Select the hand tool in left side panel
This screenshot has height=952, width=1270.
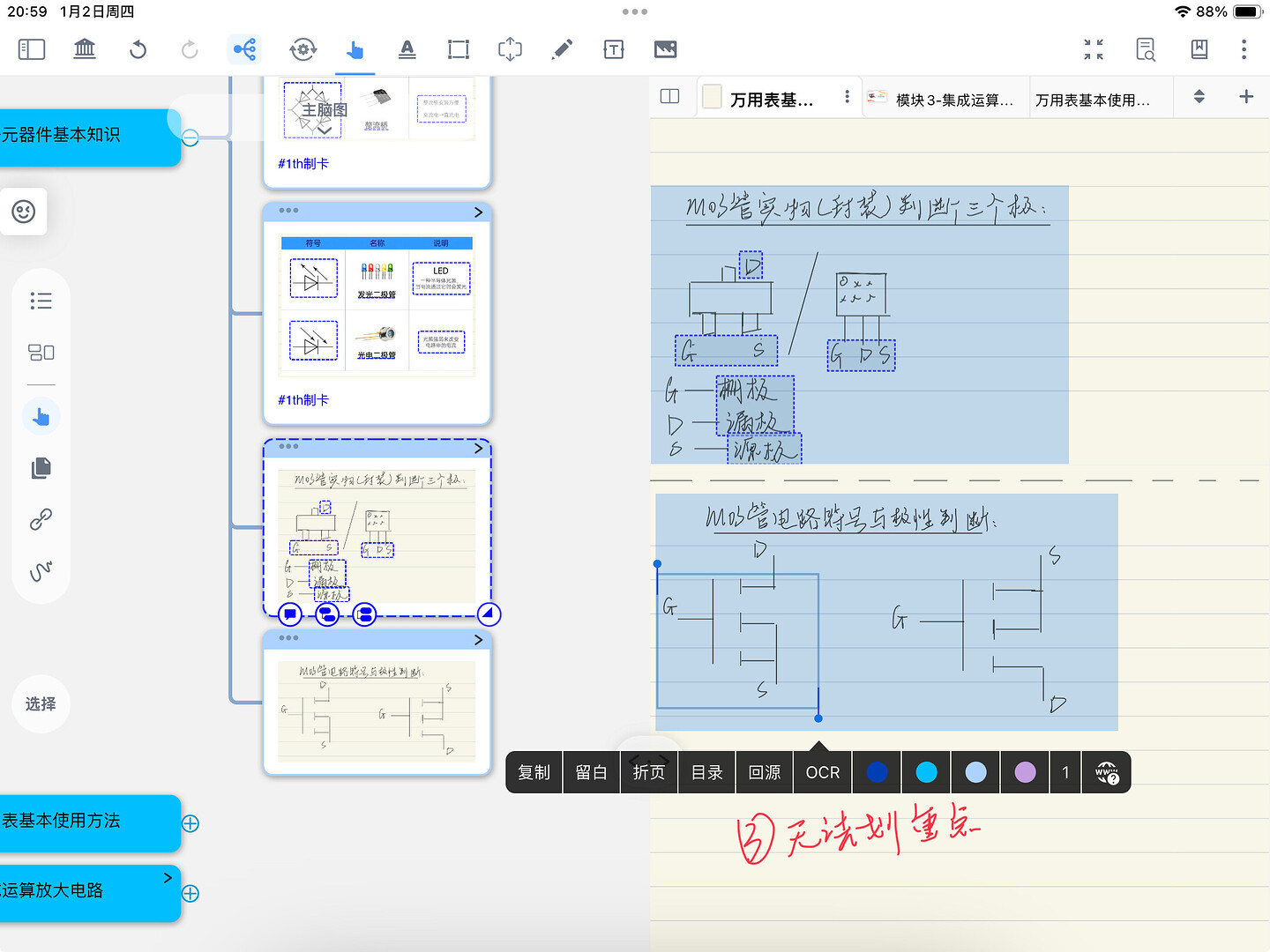point(41,417)
